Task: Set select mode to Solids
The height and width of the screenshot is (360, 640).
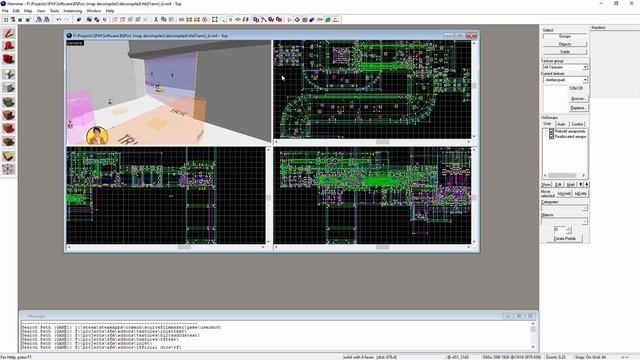Action: point(565,52)
